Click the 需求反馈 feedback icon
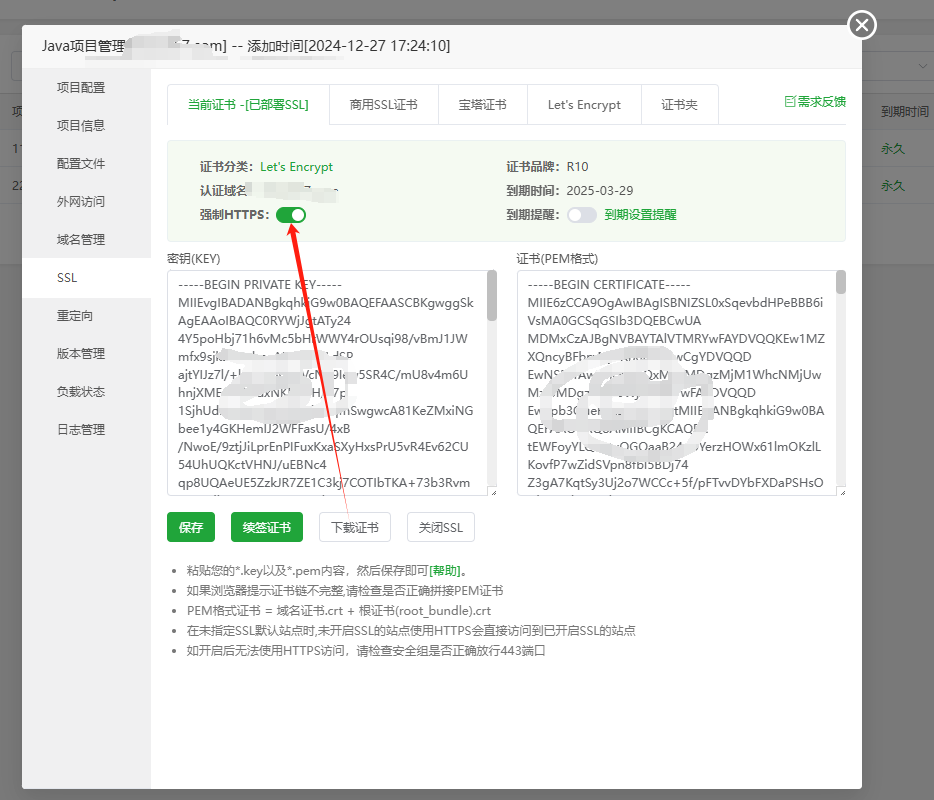This screenshot has width=934, height=800. pyautogui.click(x=790, y=102)
